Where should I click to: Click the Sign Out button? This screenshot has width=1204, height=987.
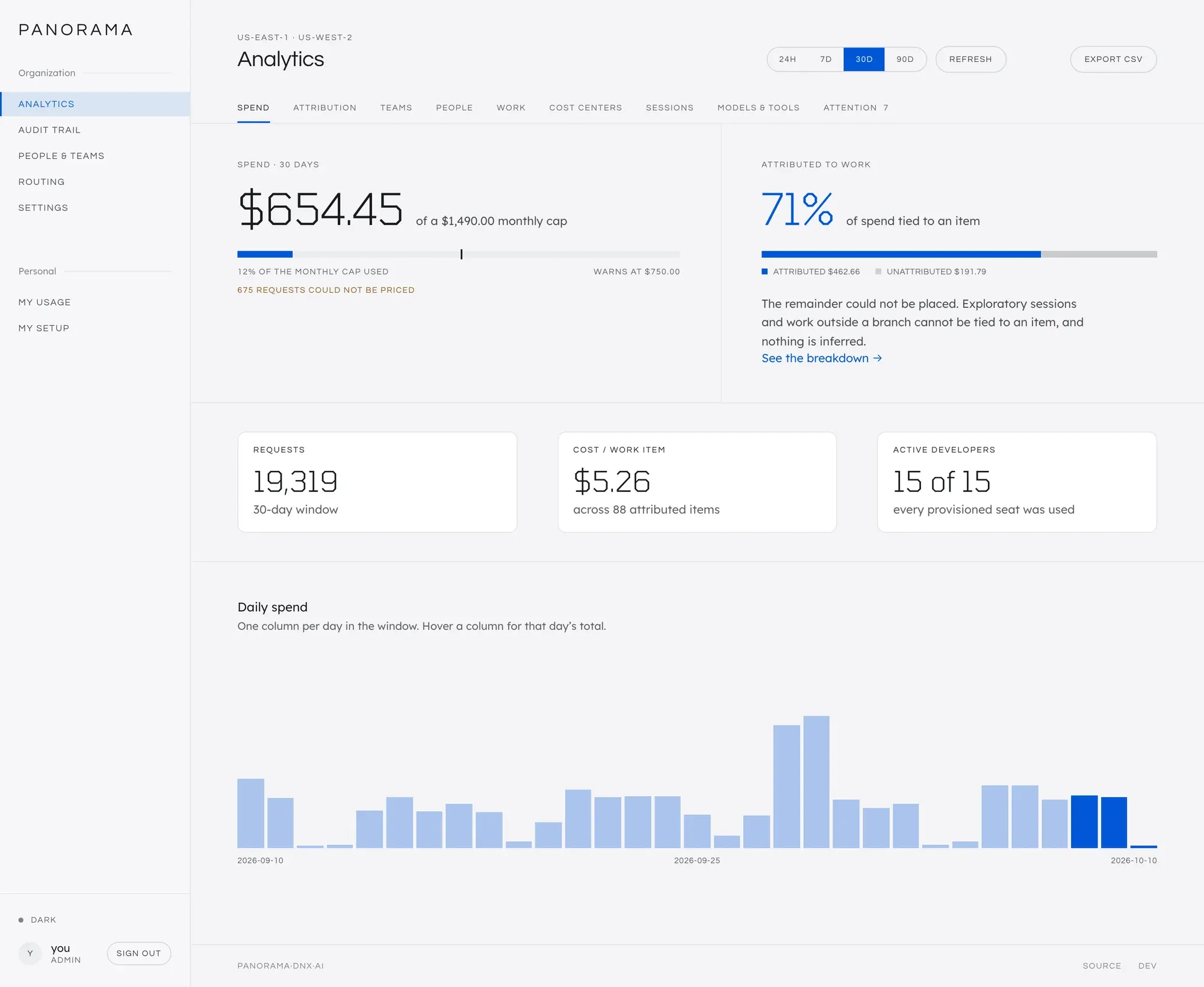point(138,953)
